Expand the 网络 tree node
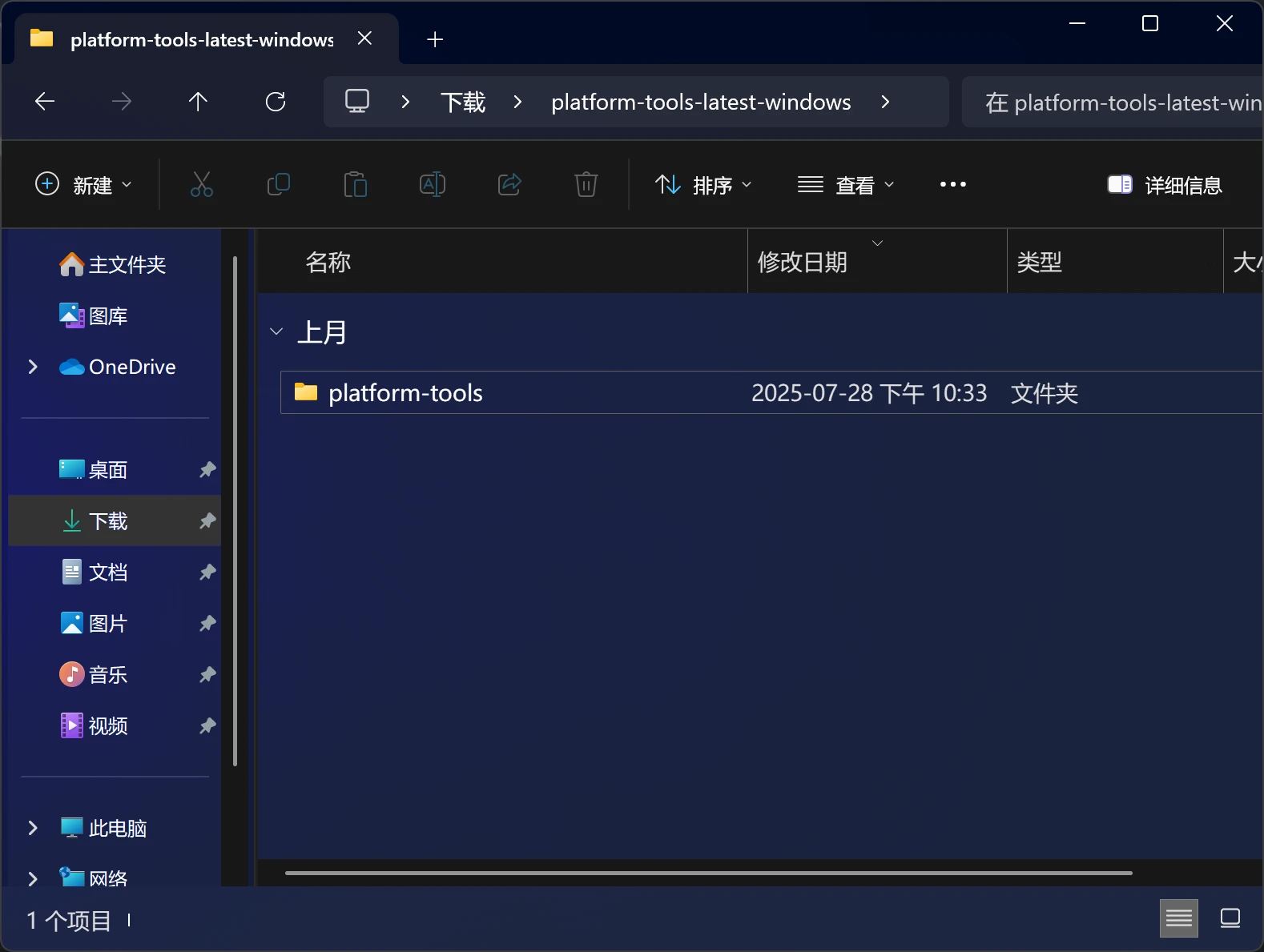This screenshot has width=1264, height=952. tap(33, 878)
